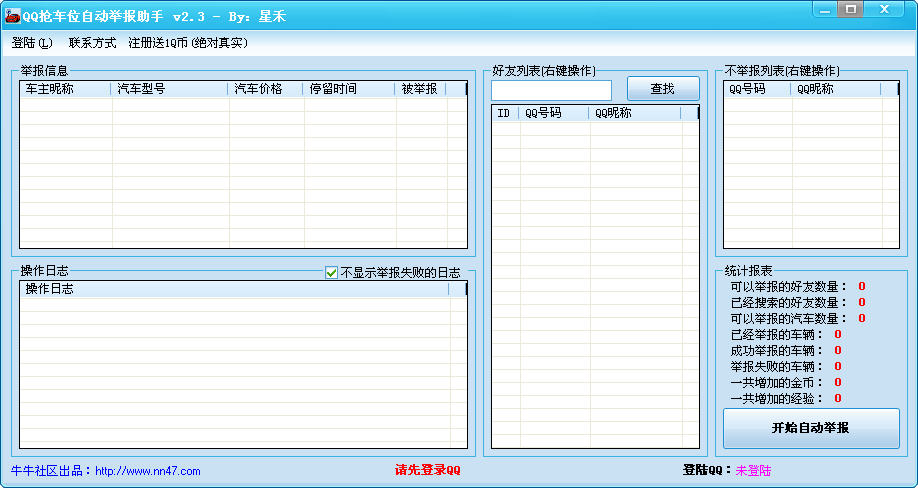Click the red car app icon in title bar
Image resolution: width=918 pixels, height=488 pixels.
pyautogui.click(x=12, y=16)
